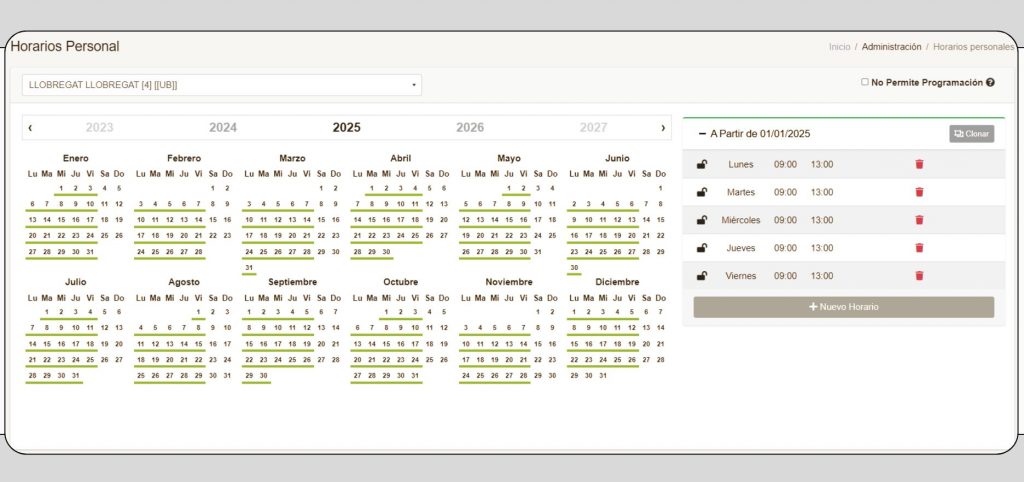Toggle the padlock on the Martes row
Viewport: 1024px width, 482px height.
pos(702,192)
